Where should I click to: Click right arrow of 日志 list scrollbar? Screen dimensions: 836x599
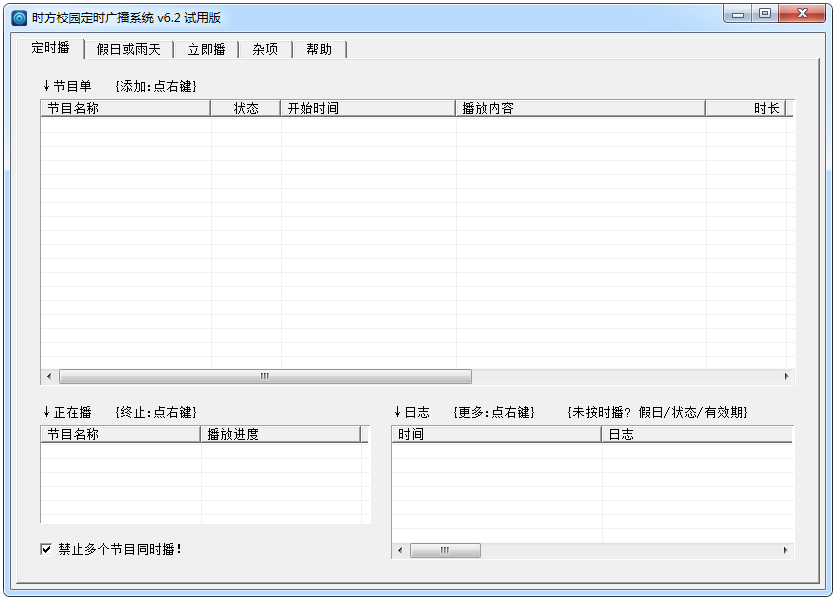786,551
